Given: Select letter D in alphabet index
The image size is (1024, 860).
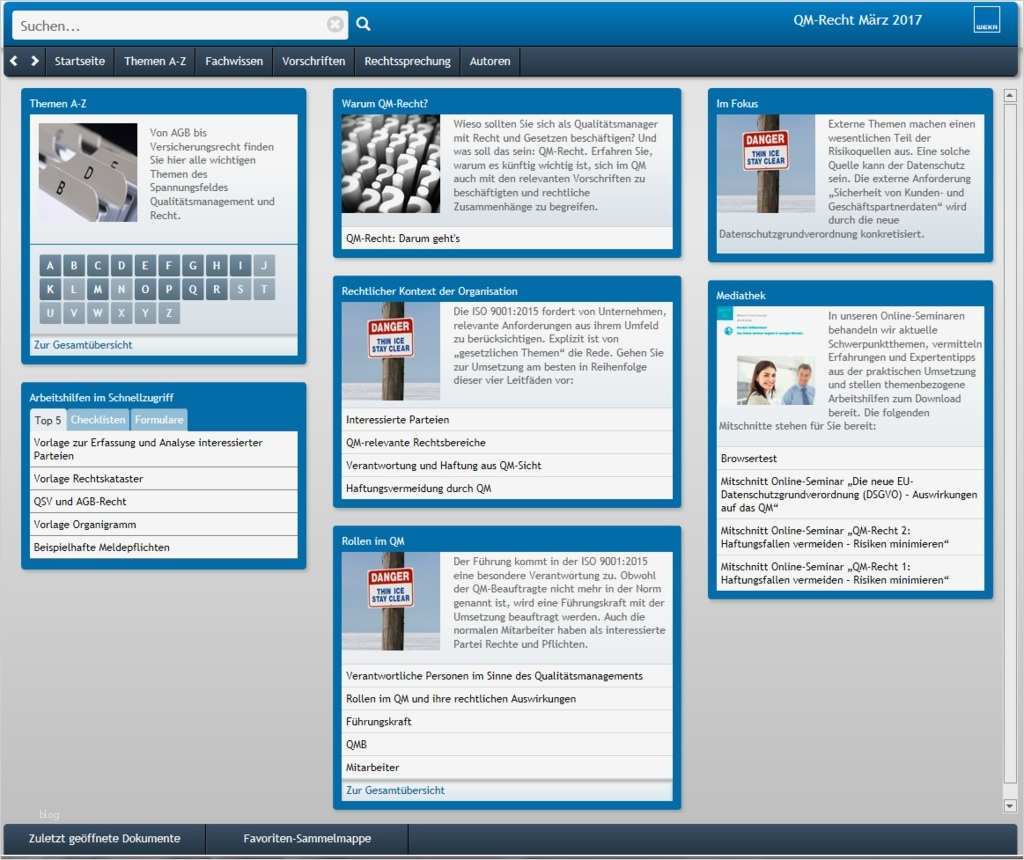Looking at the screenshot, I should (121, 266).
